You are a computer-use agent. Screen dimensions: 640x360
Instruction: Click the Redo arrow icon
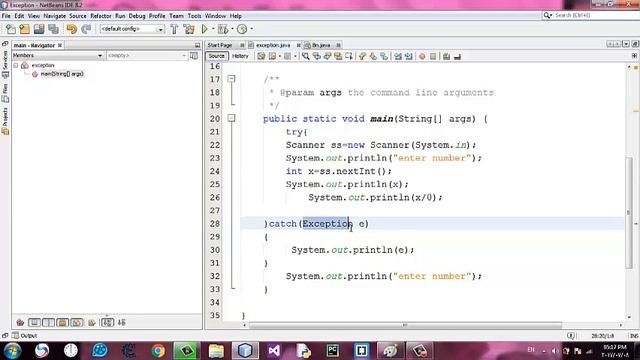86,29
